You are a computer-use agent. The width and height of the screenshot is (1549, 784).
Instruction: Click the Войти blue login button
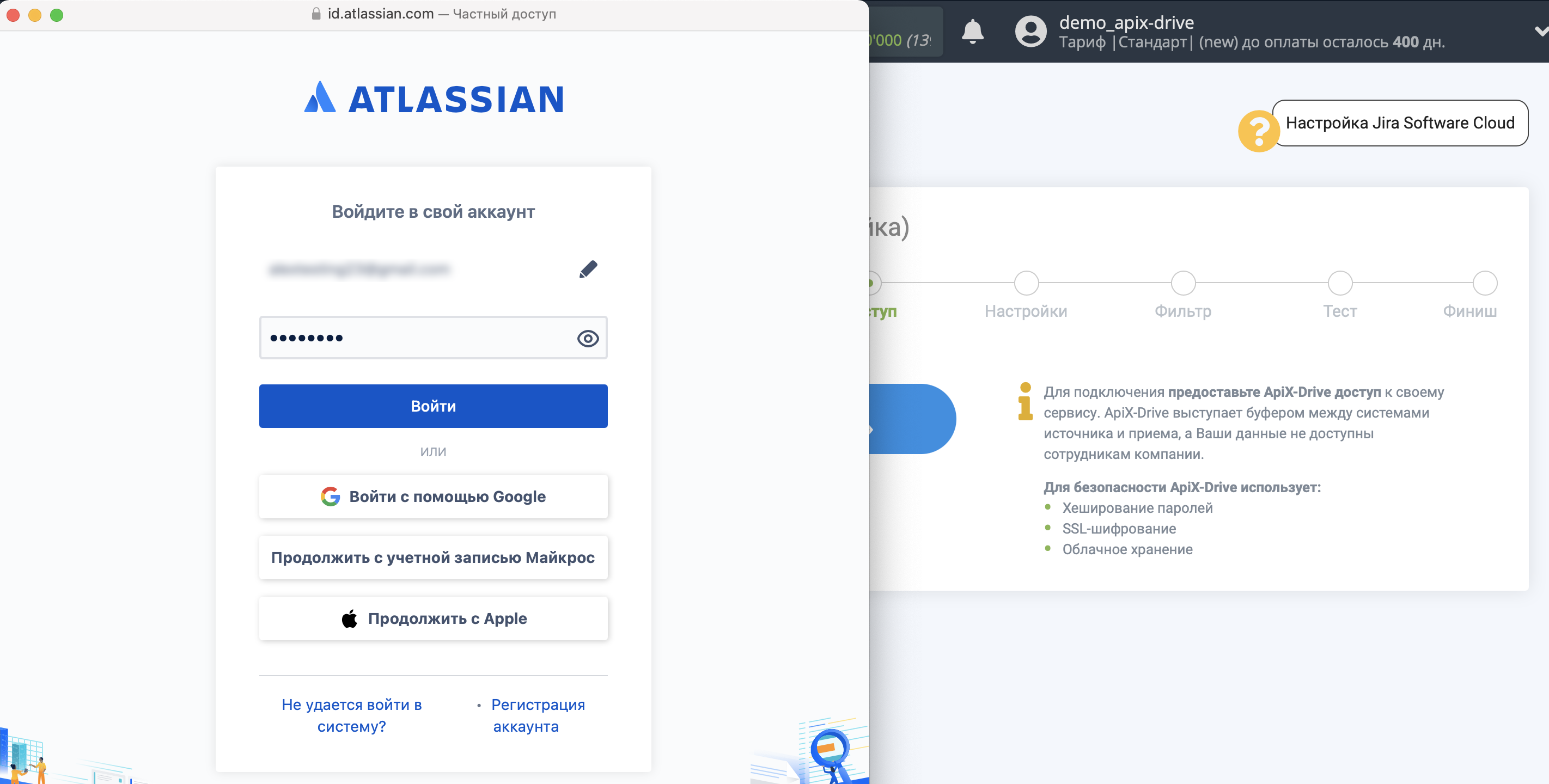434,405
